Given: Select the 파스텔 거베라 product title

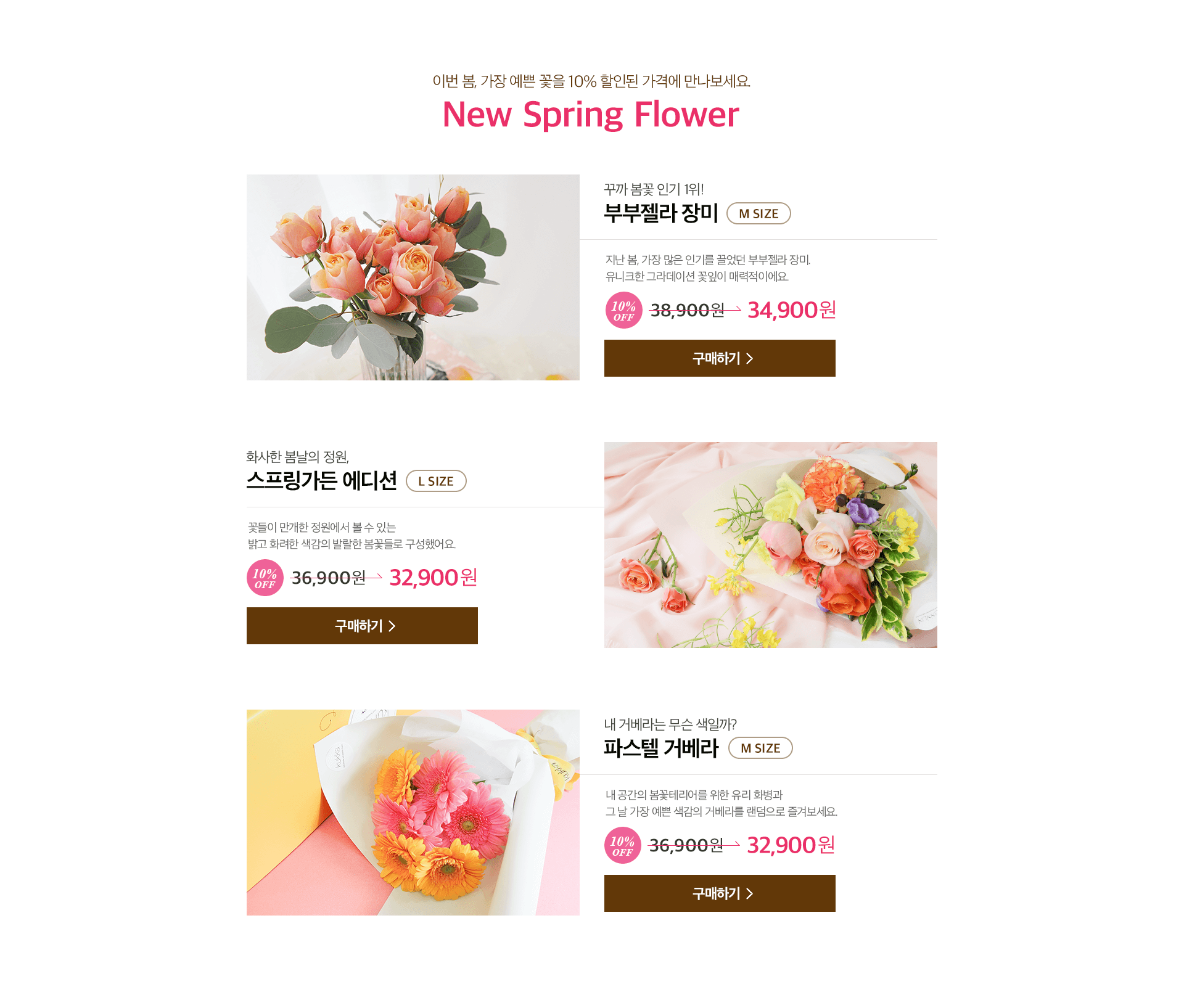Looking at the screenshot, I should pyautogui.click(x=661, y=748).
